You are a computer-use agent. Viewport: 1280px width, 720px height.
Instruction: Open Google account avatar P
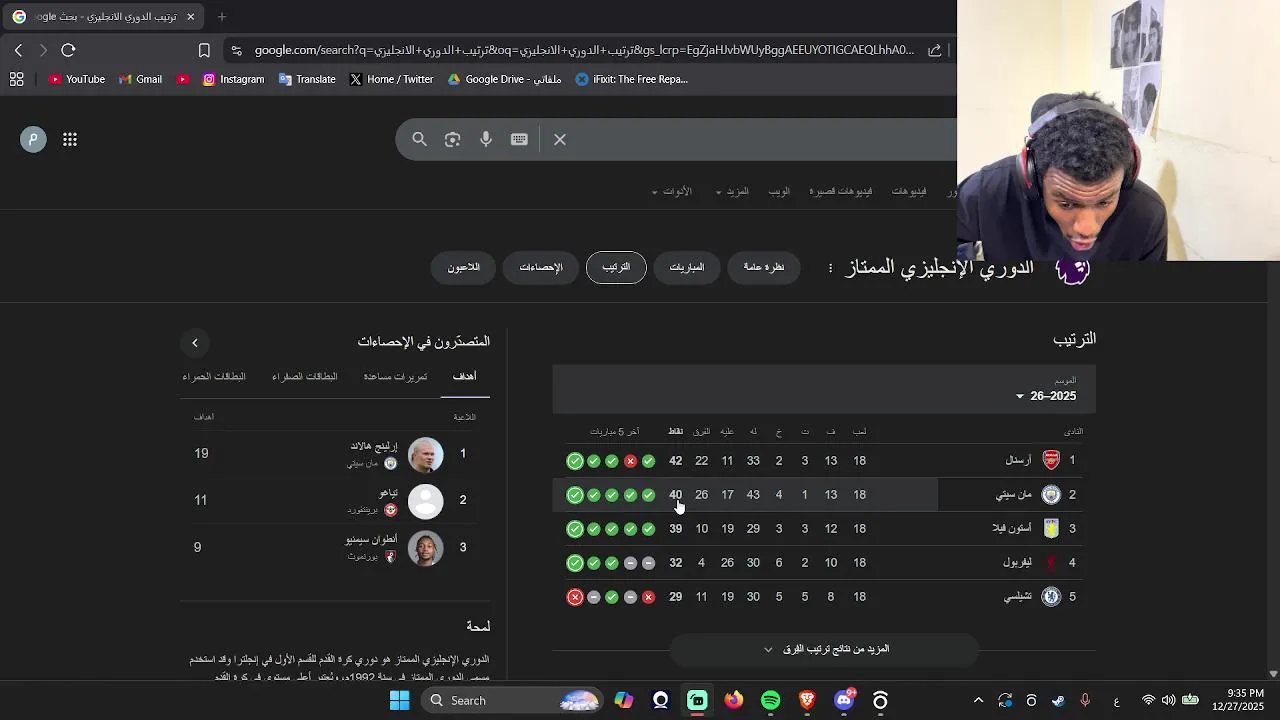[33, 140]
